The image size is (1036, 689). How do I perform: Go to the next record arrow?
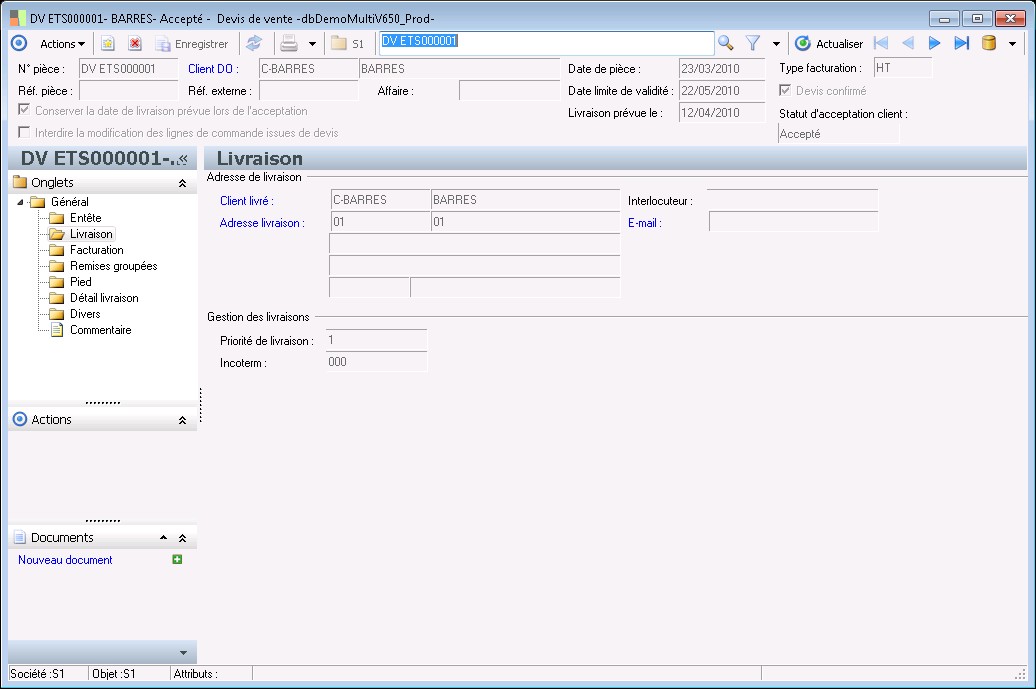click(x=935, y=43)
